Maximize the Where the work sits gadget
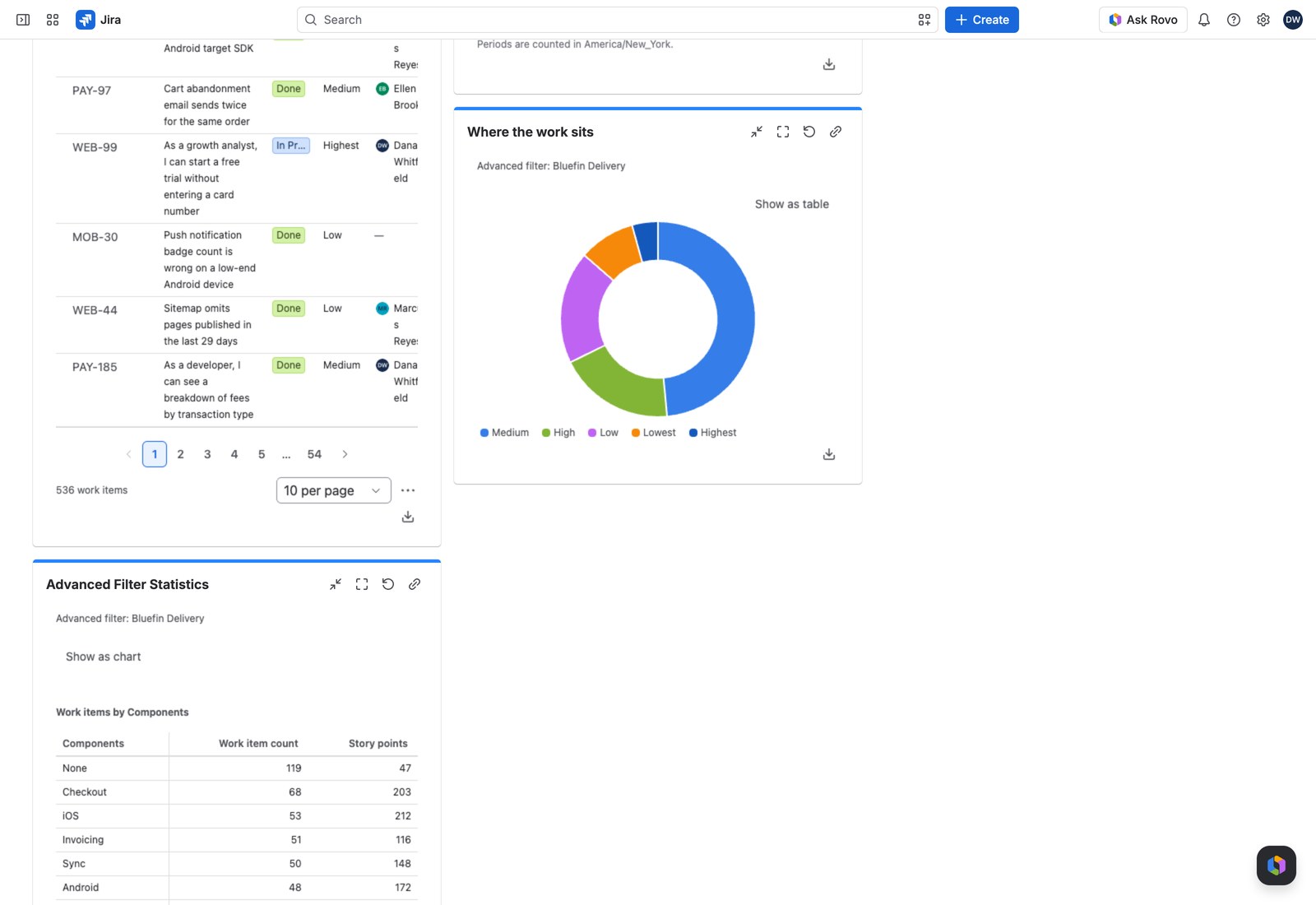 pyautogui.click(x=783, y=132)
